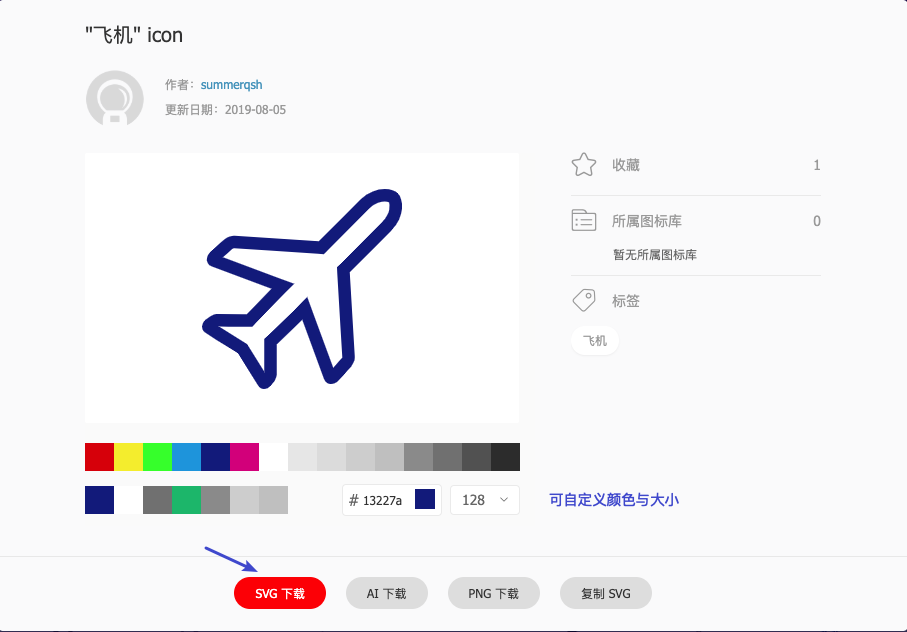Click the airplane icon preview image
907x632 pixels.
[301, 287]
